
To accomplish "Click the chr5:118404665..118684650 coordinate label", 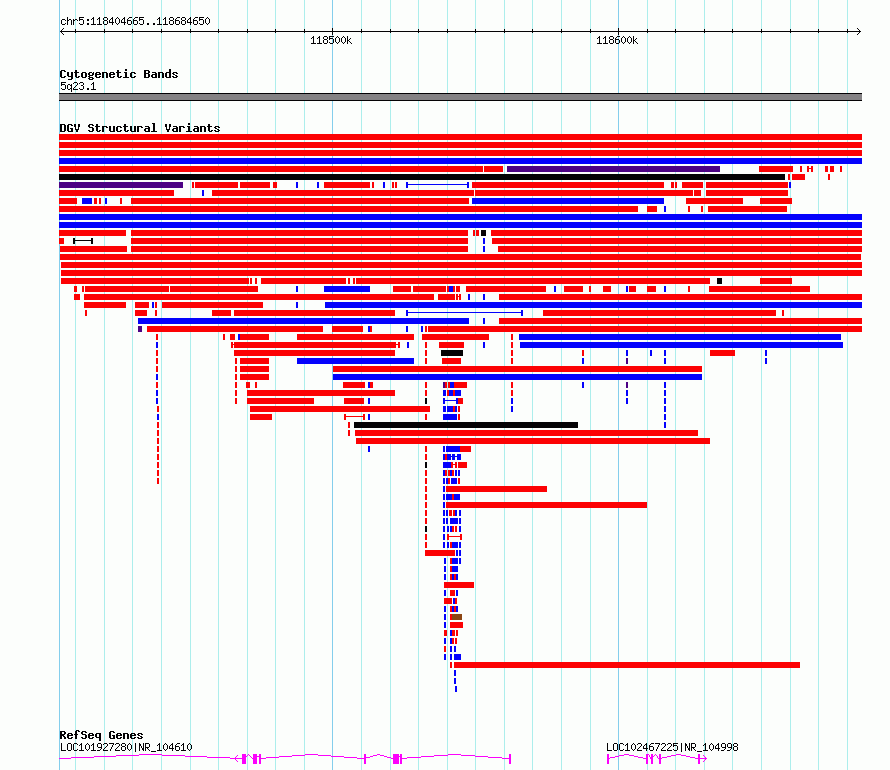I will (135, 22).
